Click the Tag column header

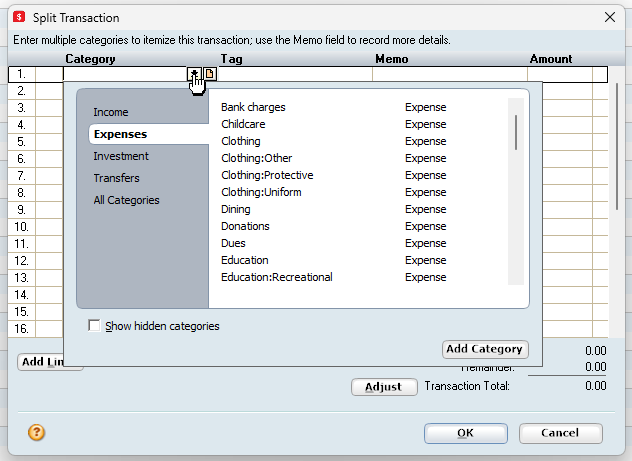pos(231,59)
